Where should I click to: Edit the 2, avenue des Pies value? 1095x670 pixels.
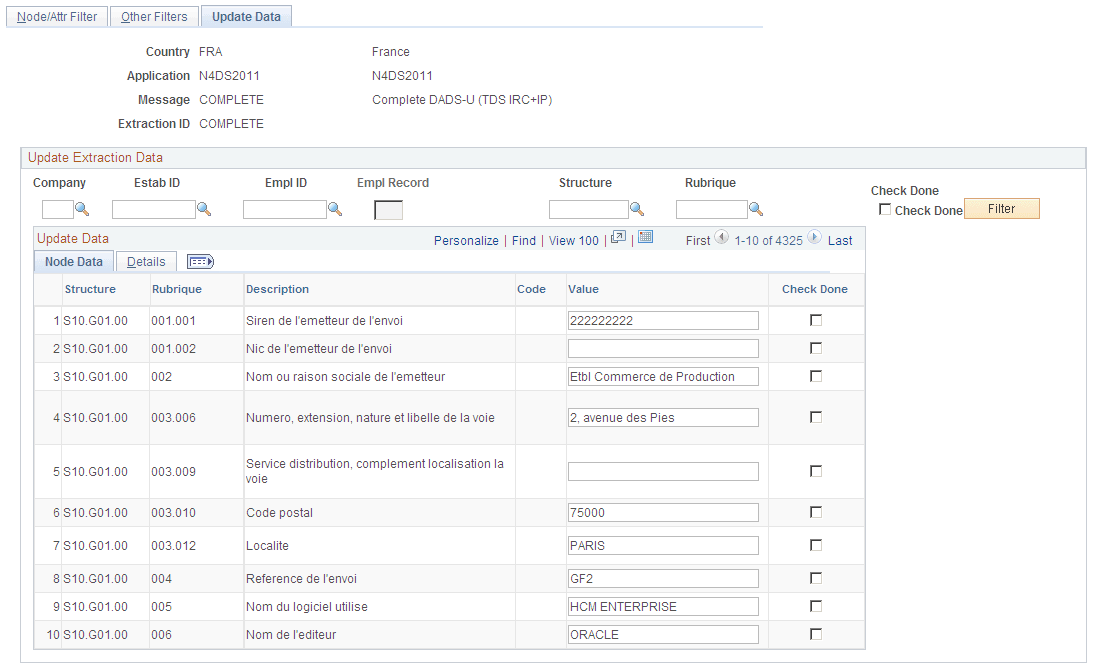[x=663, y=418]
